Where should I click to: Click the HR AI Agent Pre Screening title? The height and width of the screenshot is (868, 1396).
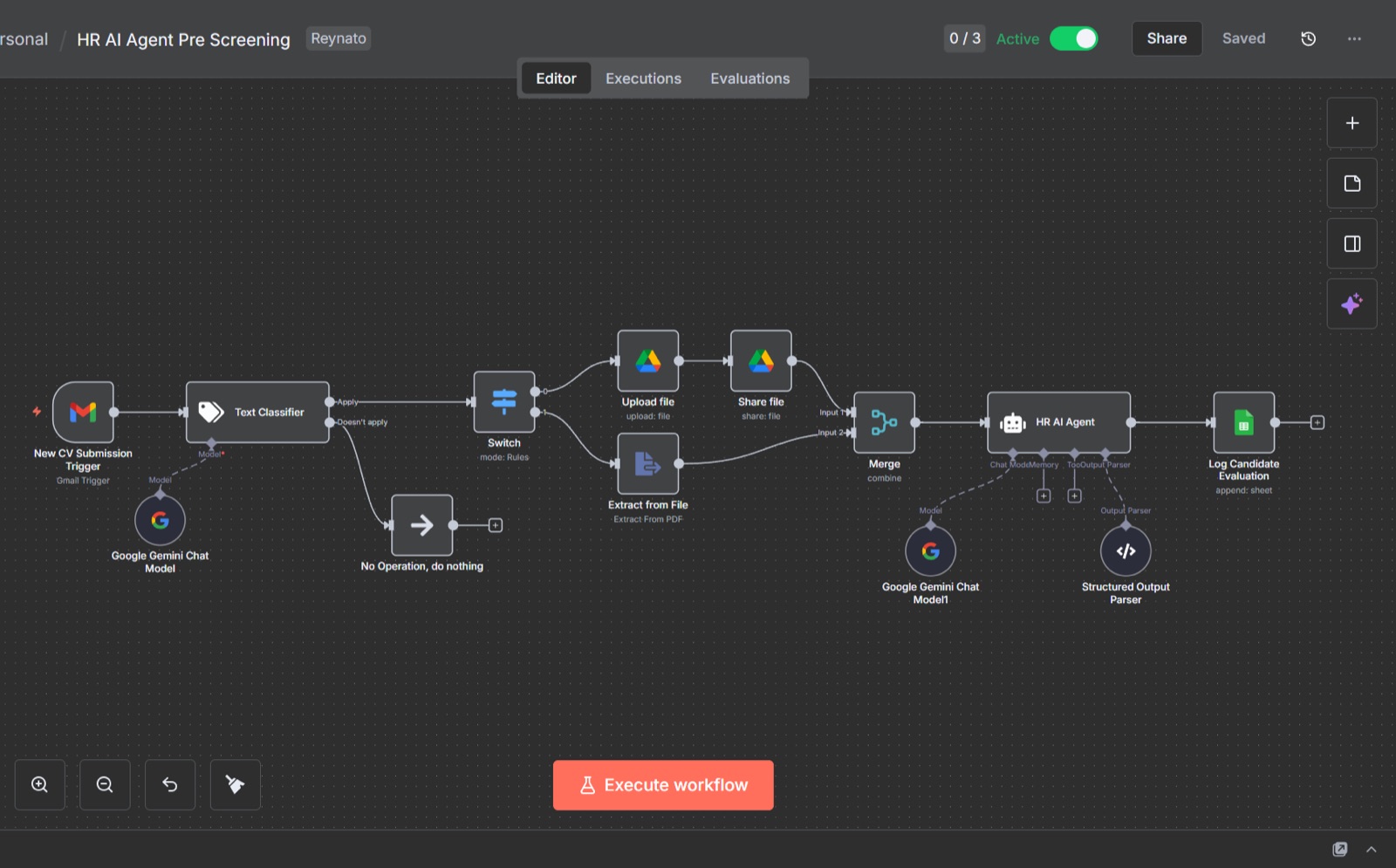(x=183, y=39)
